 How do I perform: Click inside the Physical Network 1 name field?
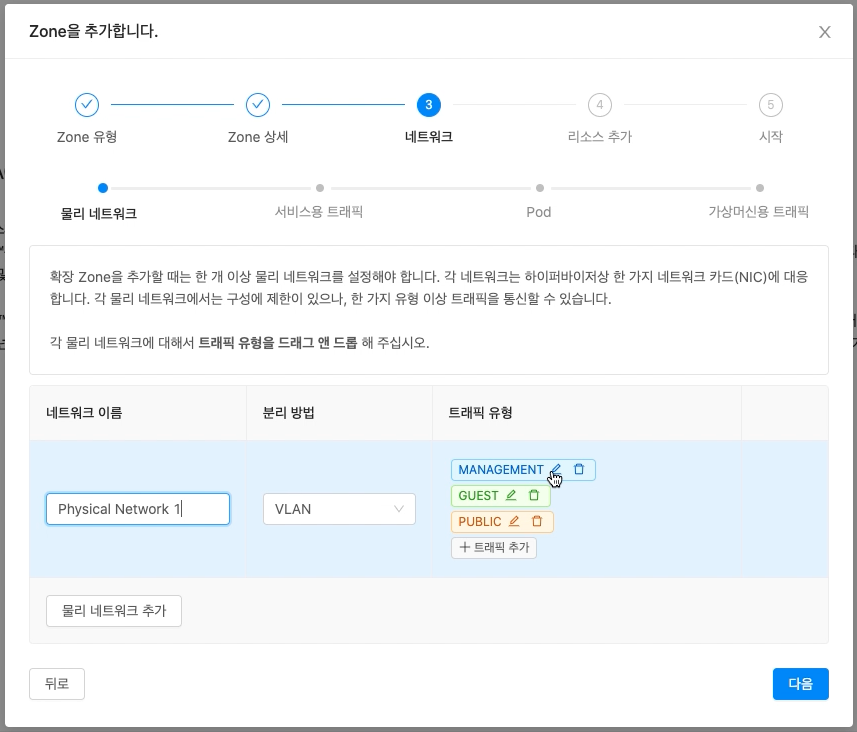tap(137, 509)
